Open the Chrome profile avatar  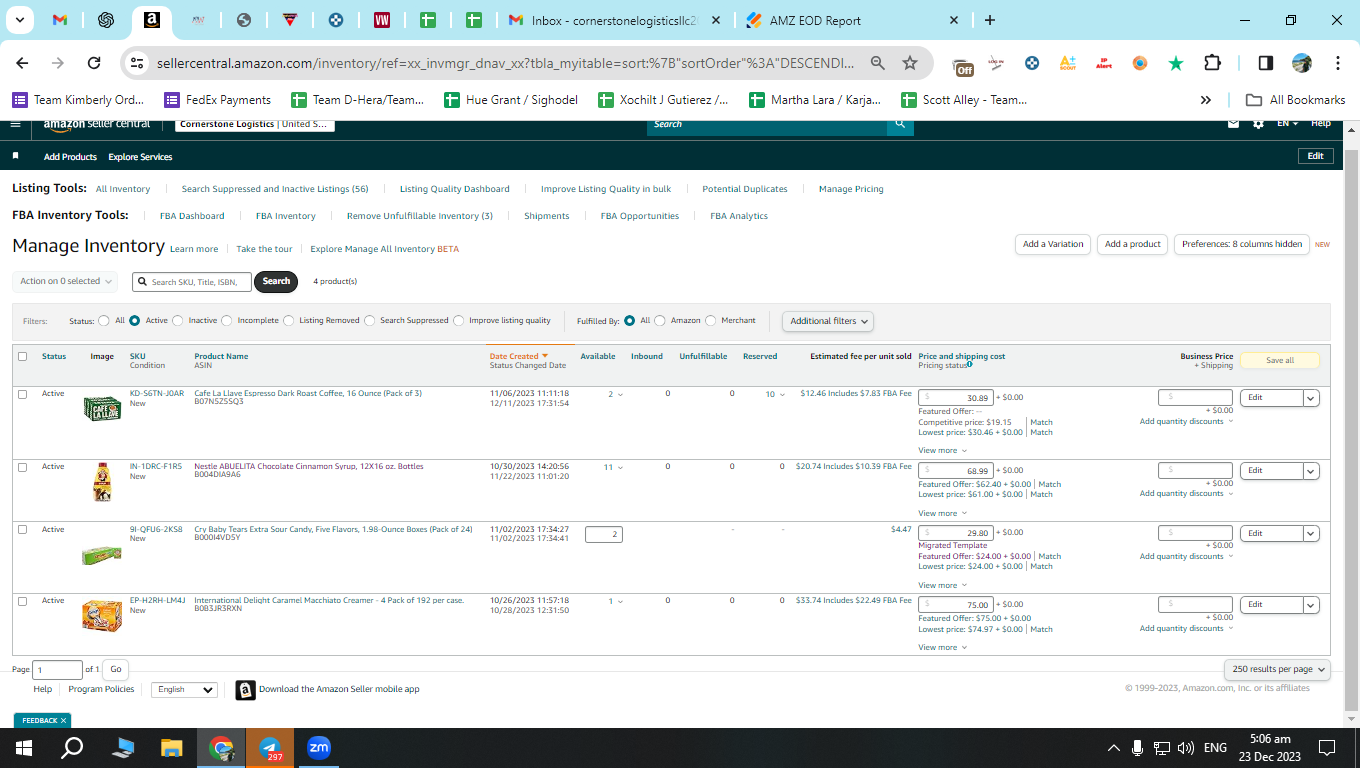point(1301,63)
